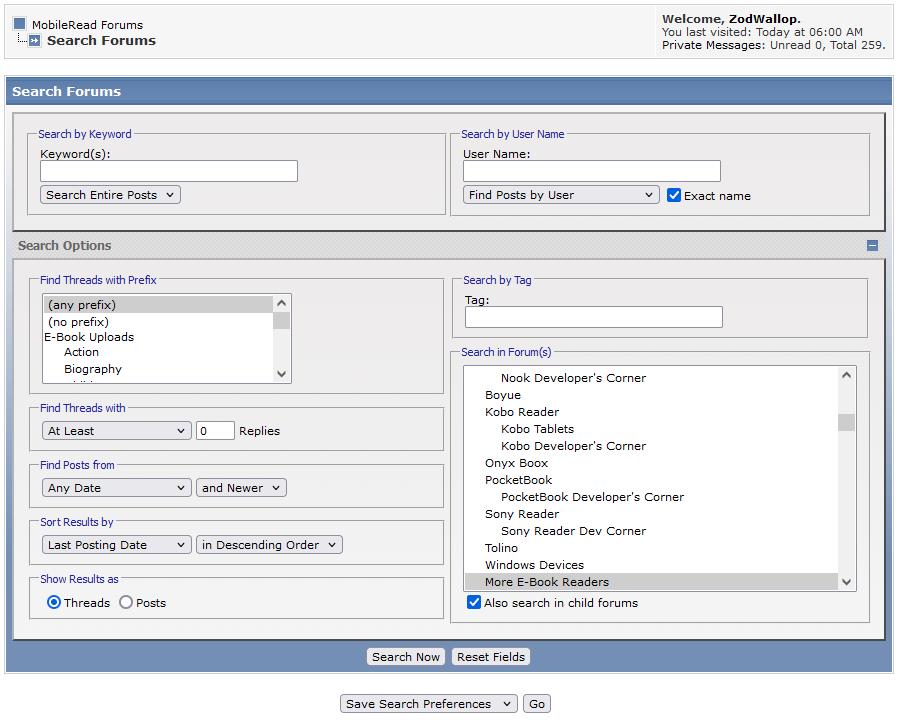
Task: Focus the Keyword(s) input field
Action: pyautogui.click(x=169, y=171)
